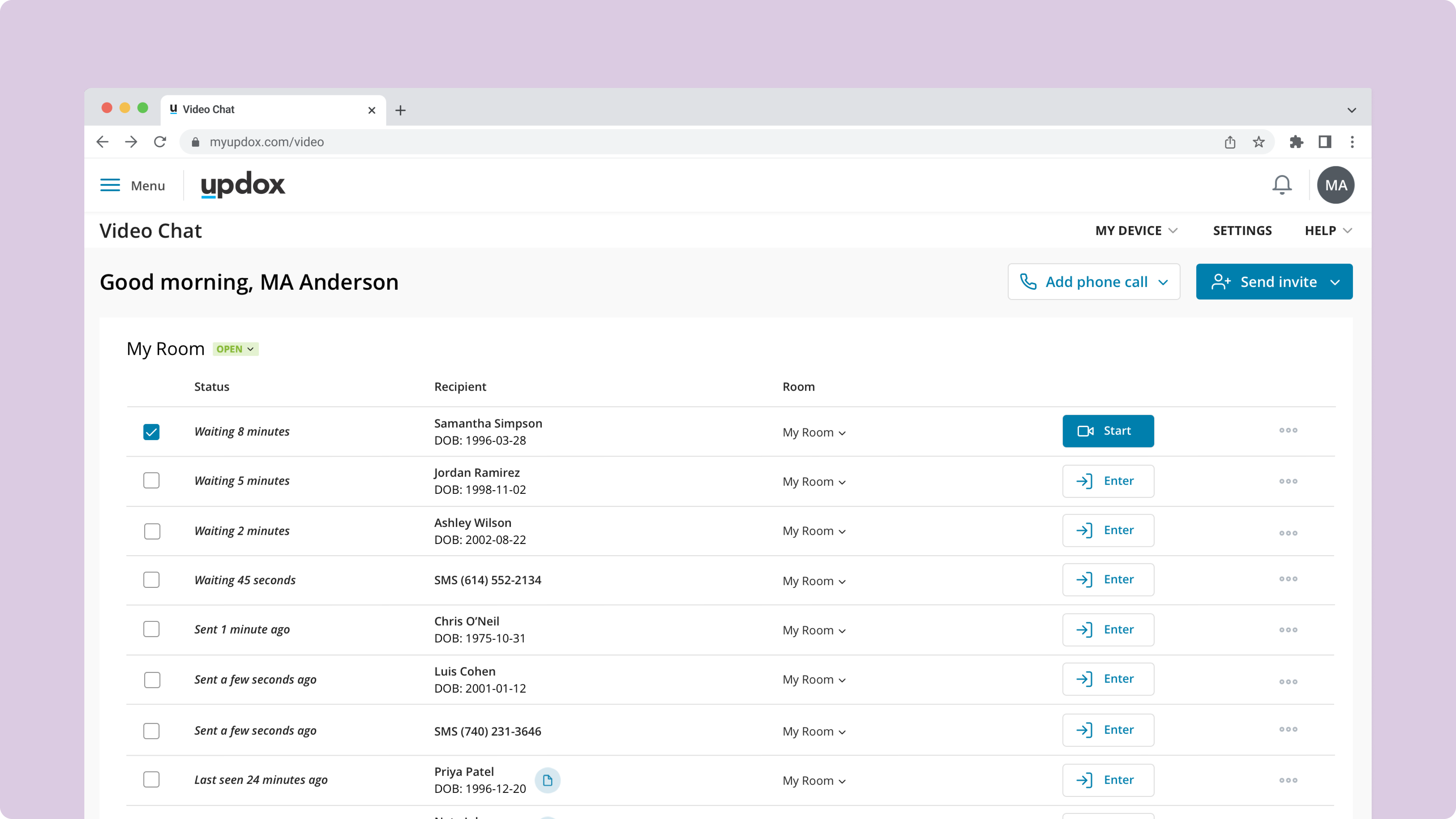
Task: Open the browser extensions puzzle icon
Action: (x=1296, y=142)
